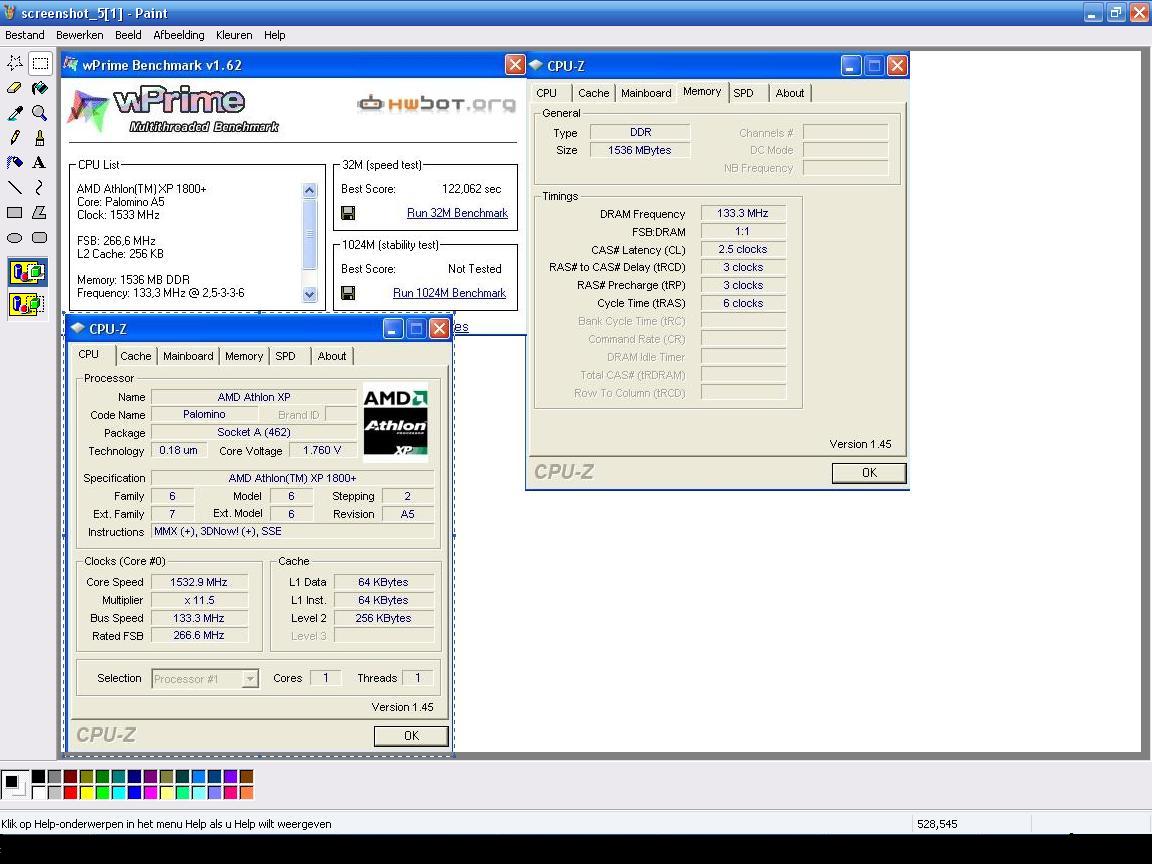Choose the Airbrush spray tool
The image size is (1152, 864).
[x=15, y=162]
